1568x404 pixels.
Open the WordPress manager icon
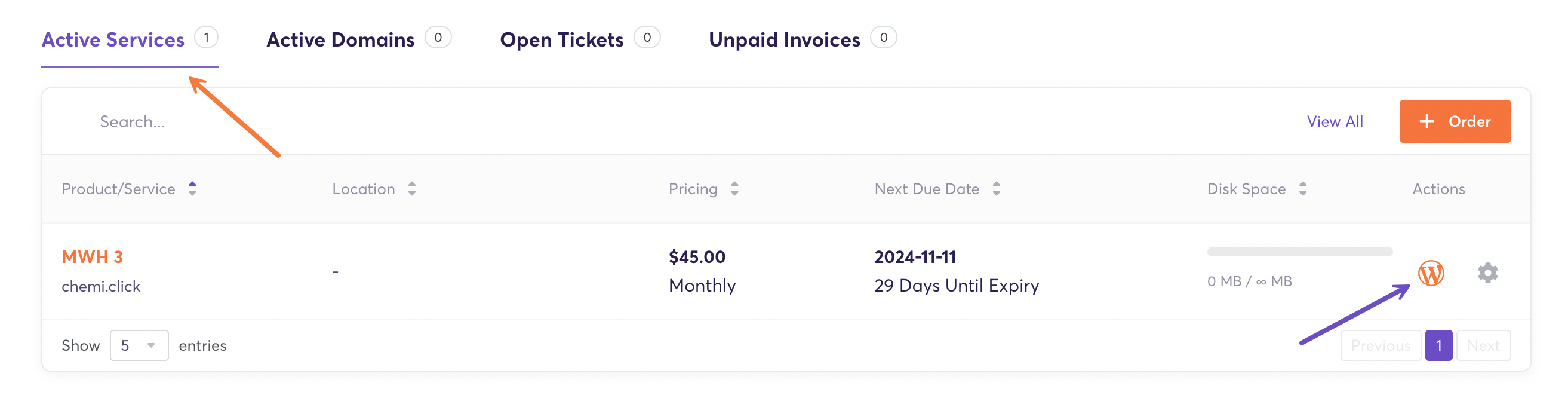click(1431, 273)
